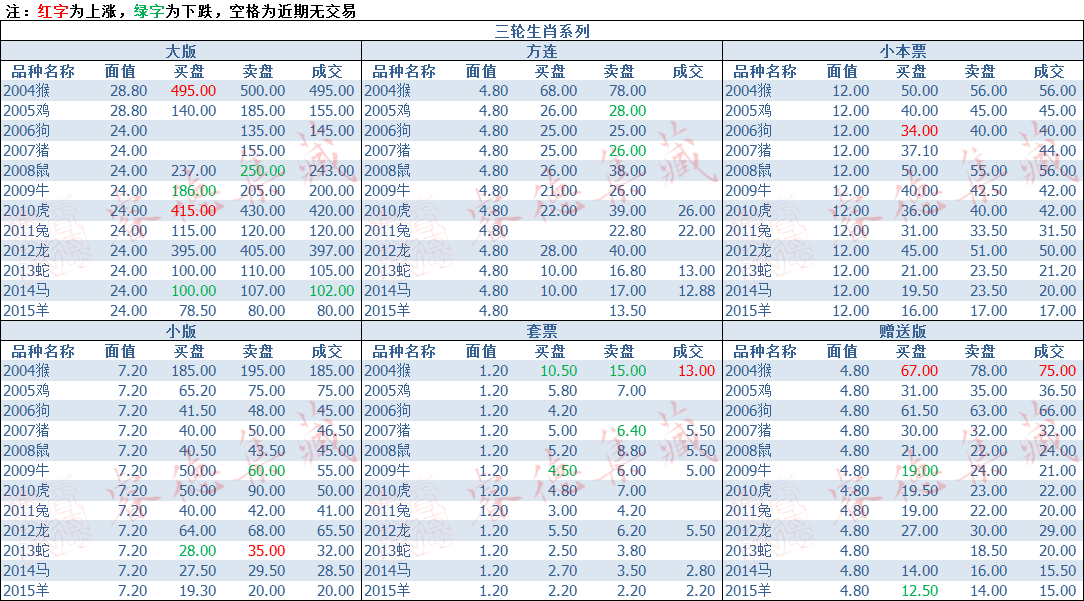Select red 13.00 成交 for 套票 2004猴

tap(697, 371)
